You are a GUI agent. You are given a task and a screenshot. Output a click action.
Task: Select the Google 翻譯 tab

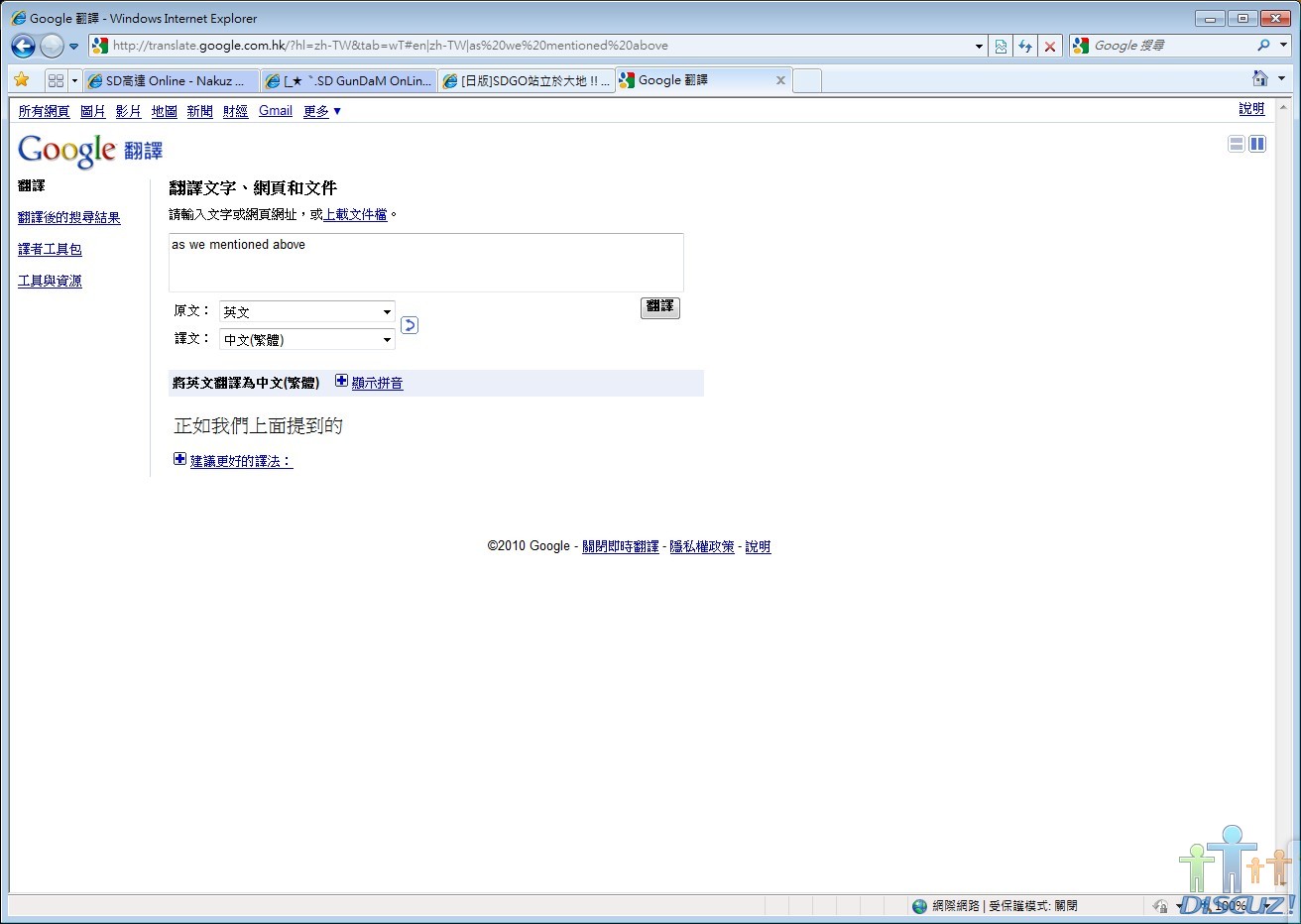[704, 80]
